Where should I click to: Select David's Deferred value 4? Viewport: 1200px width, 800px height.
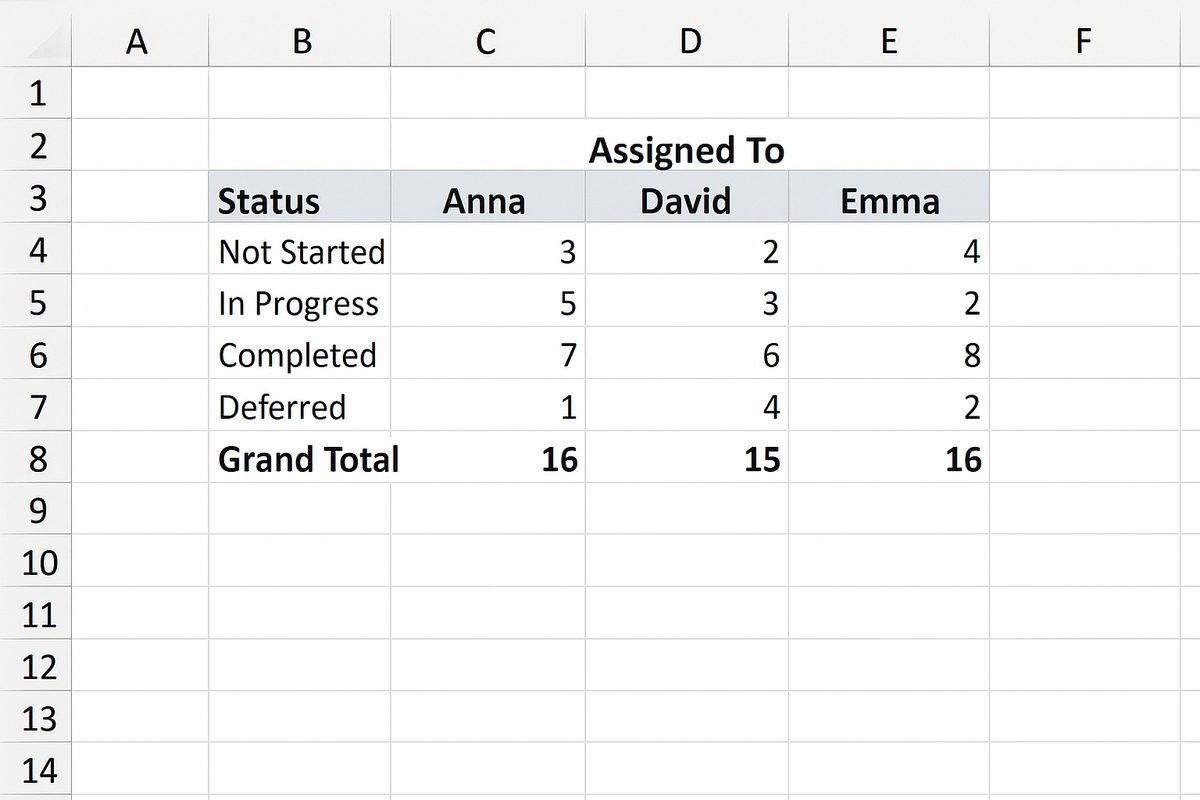pos(686,405)
